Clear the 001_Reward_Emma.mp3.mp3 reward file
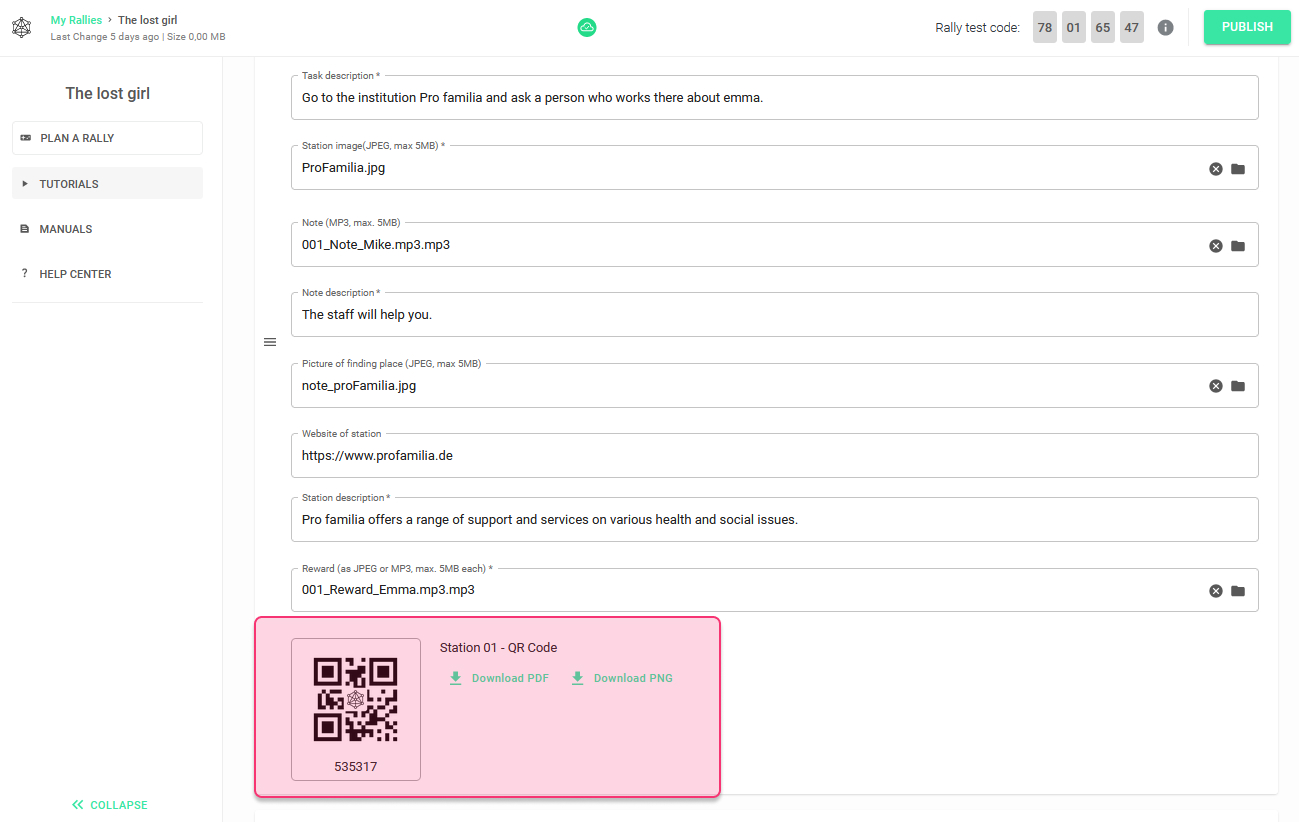1299x822 pixels. tap(1216, 591)
